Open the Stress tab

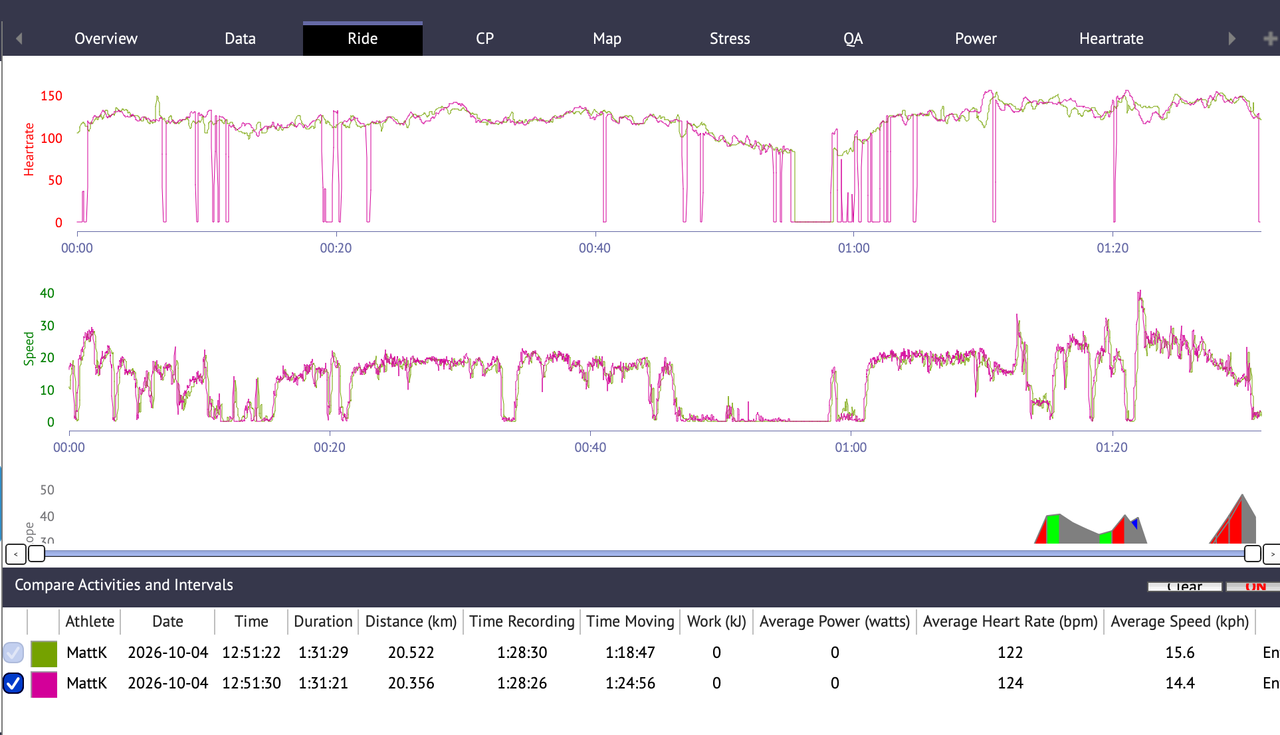click(x=730, y=39)
